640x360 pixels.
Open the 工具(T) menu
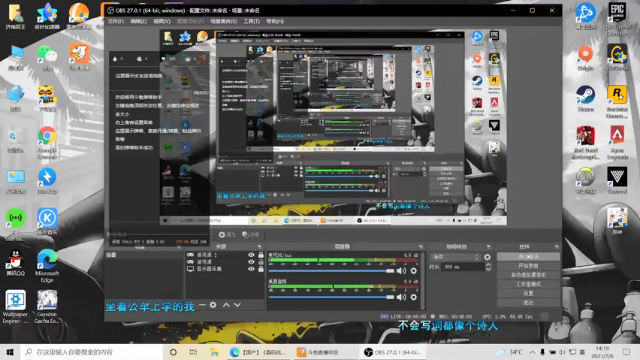251,21
